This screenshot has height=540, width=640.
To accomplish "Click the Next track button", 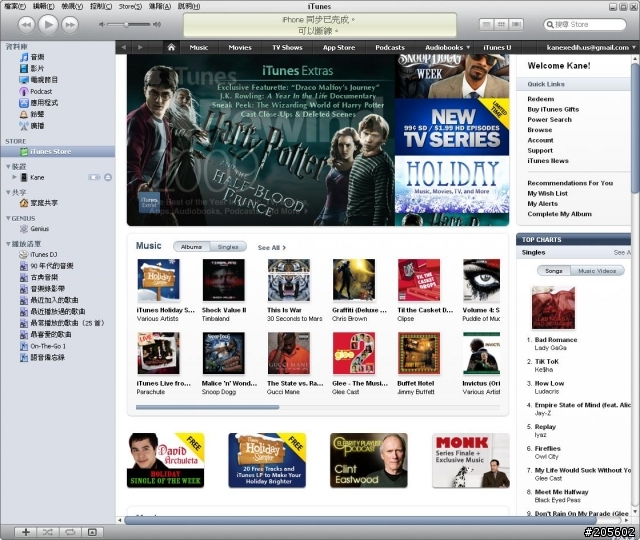I will pos(70,24).
